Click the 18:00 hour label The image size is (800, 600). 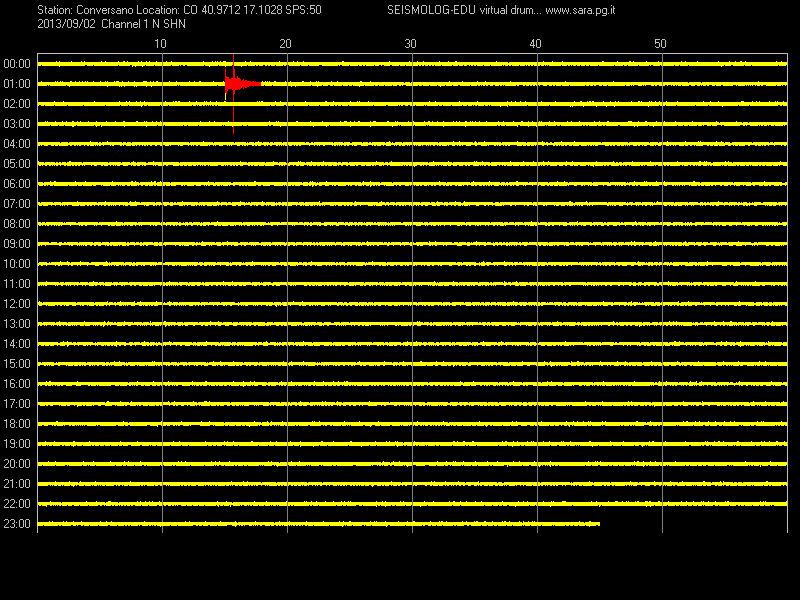(x=17, y=424)
